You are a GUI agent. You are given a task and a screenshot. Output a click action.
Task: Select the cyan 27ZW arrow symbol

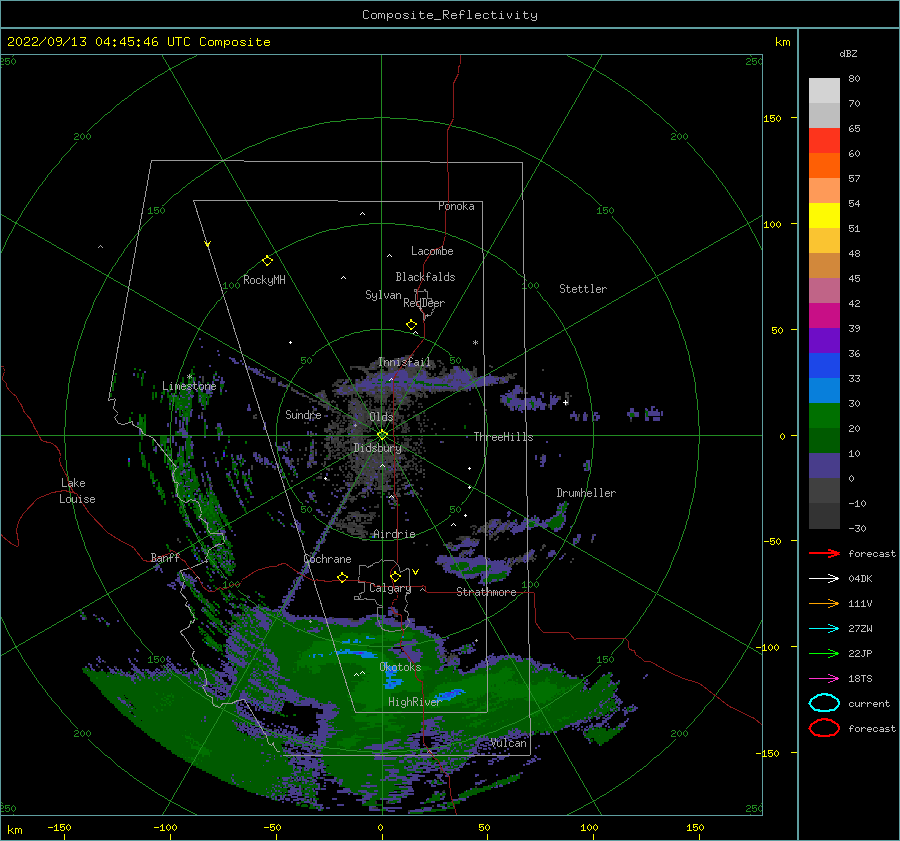(x=824, y=629)
